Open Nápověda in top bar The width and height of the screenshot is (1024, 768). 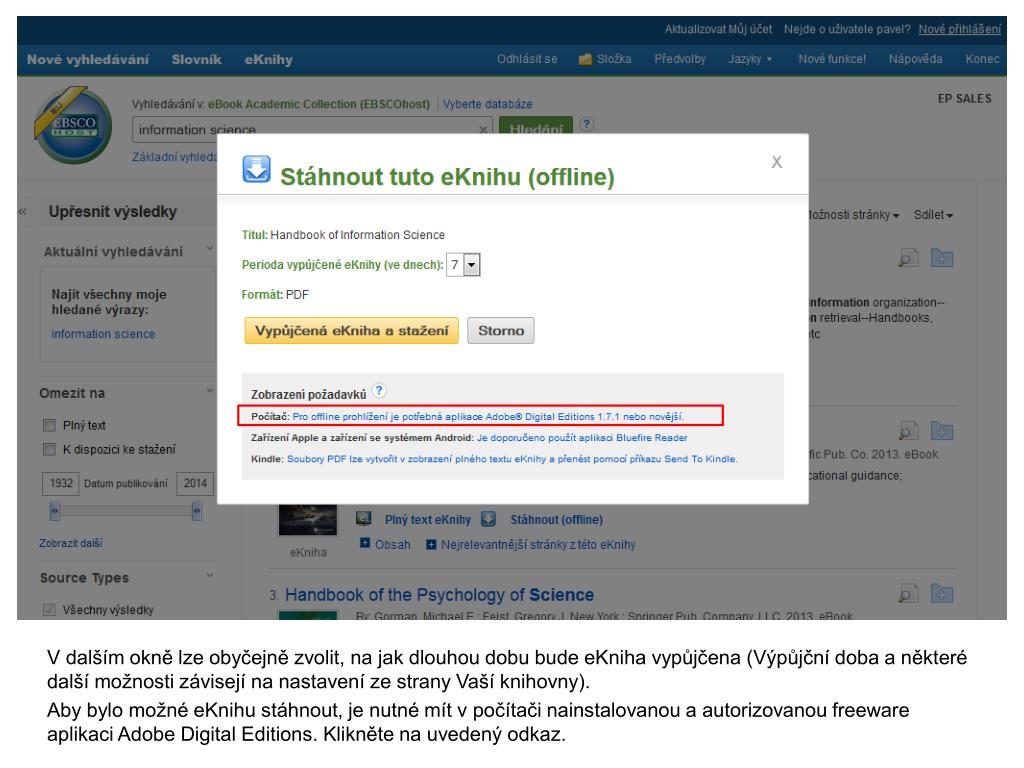pos(915,59)
